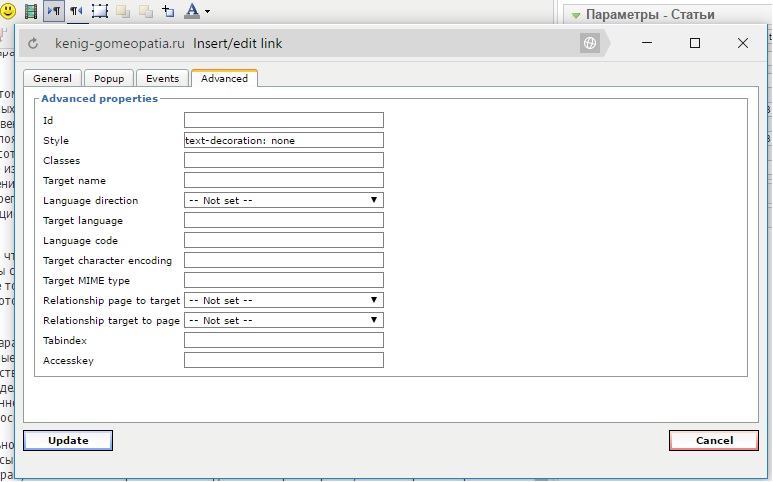This screenshot has width=773, height=482.
Task: Focus the Tabindex input field
Action: tap(283, 340)
